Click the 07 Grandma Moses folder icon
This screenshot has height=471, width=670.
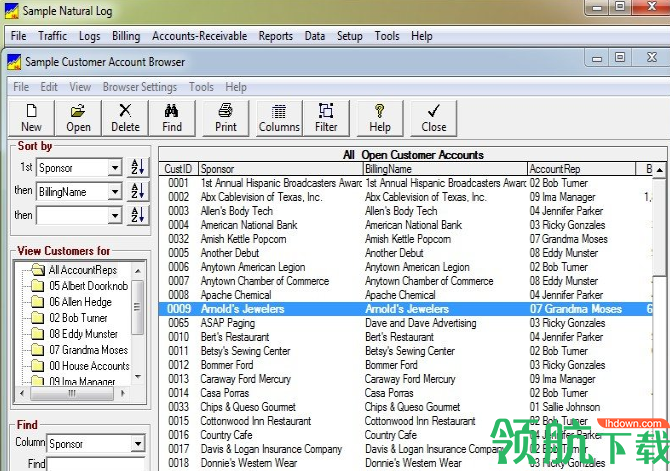click(x=38, y=350)
